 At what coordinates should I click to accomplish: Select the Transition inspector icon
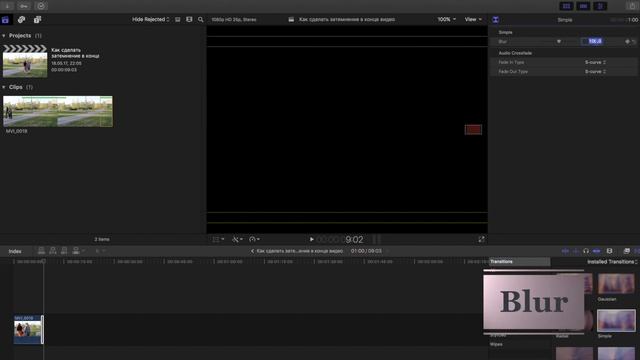pyautogui.click(x=495, y=20)
